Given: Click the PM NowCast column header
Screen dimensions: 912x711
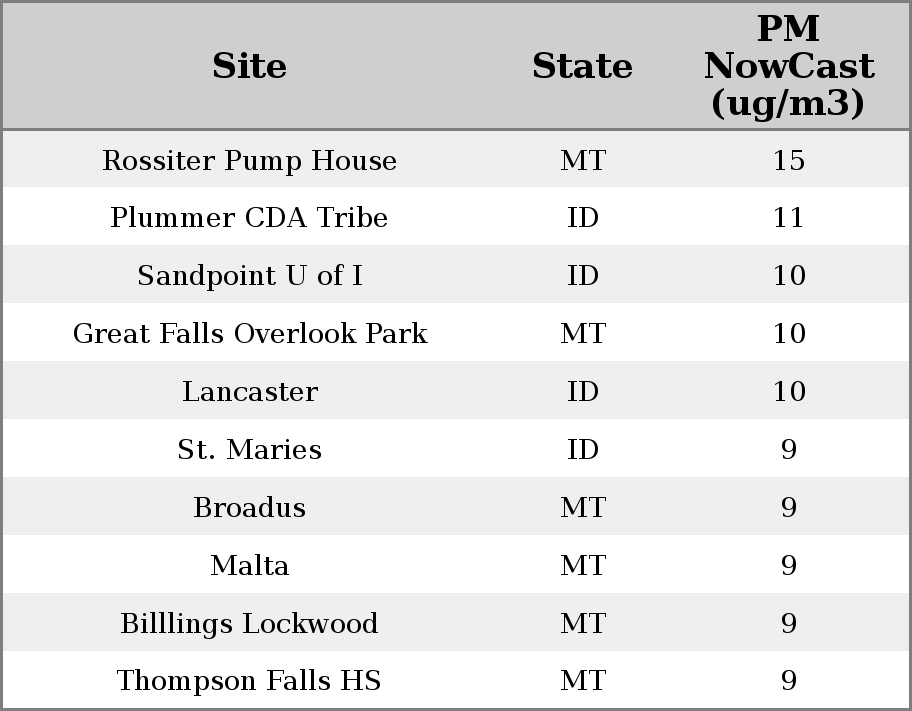Looking at the screenshot, I should coord(788,67).
